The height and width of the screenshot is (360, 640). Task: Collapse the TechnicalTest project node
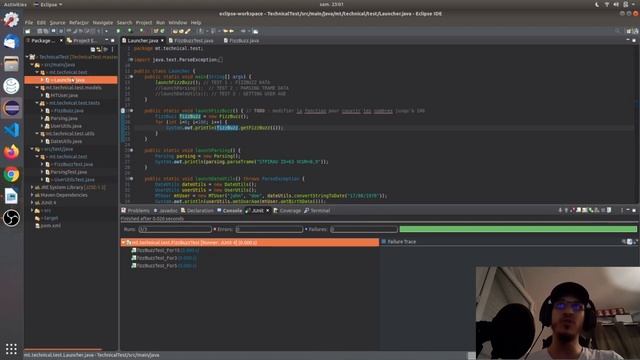(27, 57)
